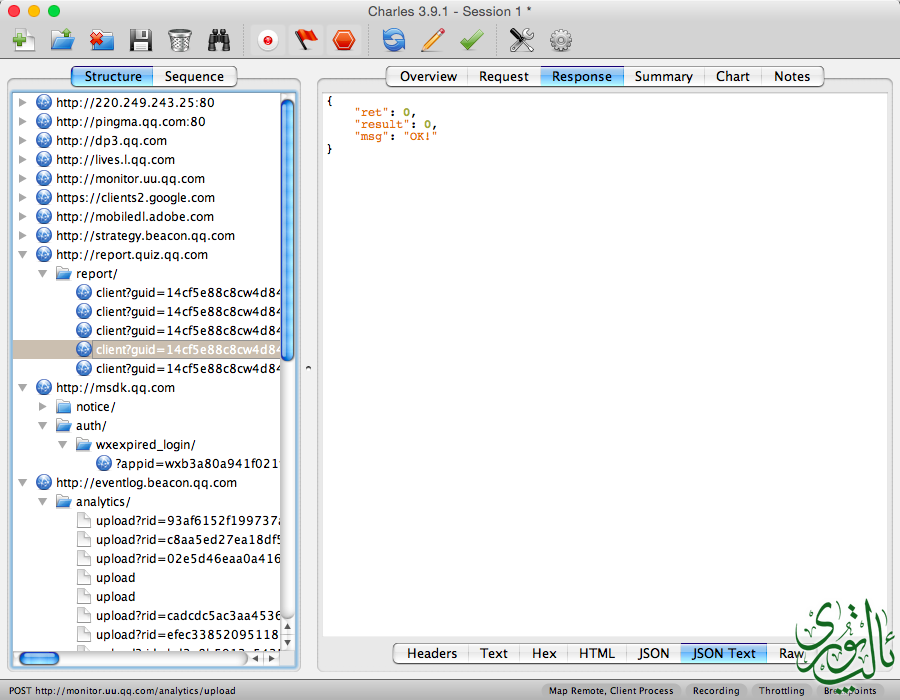The height and width of the screenshot is (700, 900).
Task: Click the Recording status indicator
Action: tap(716, 691)
